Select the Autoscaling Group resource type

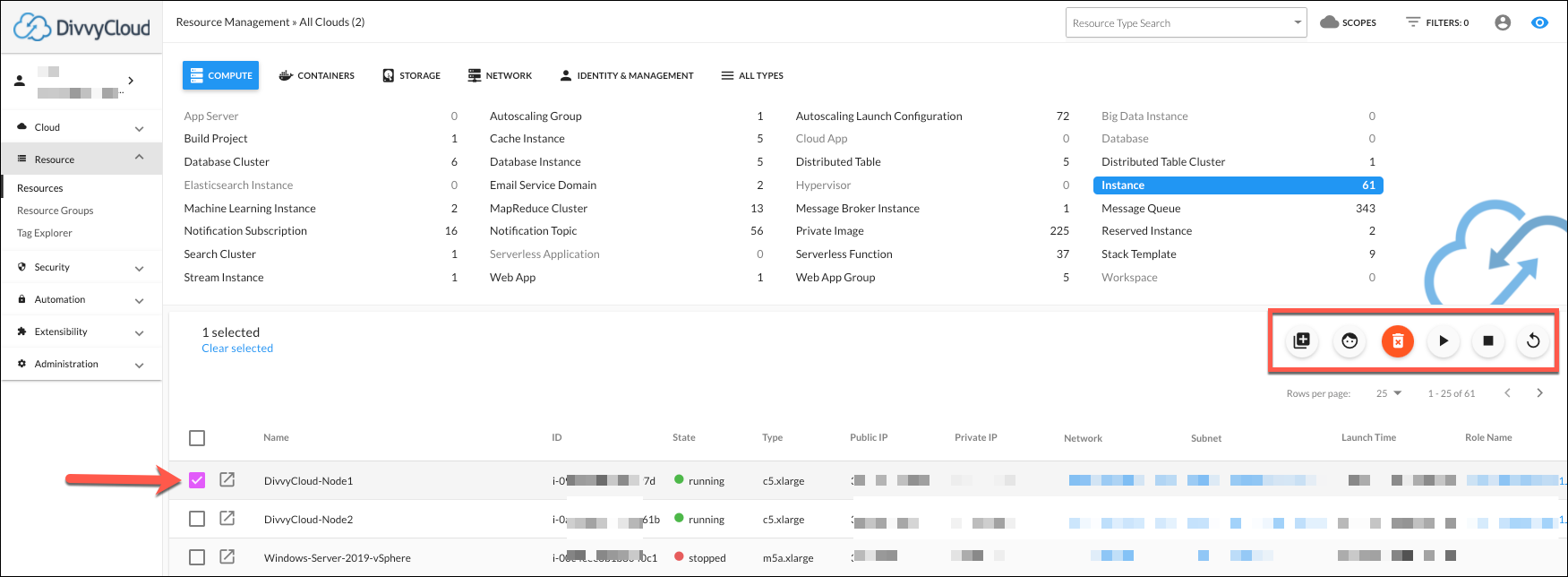(x=536, y=116)
